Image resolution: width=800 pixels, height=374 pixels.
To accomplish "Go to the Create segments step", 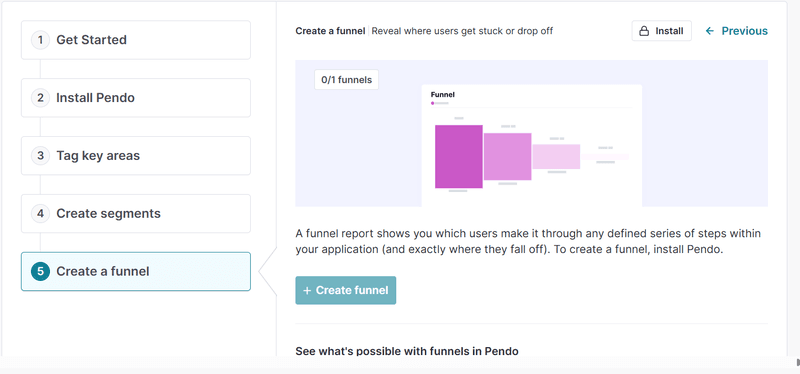I will (x=136, y=213).
